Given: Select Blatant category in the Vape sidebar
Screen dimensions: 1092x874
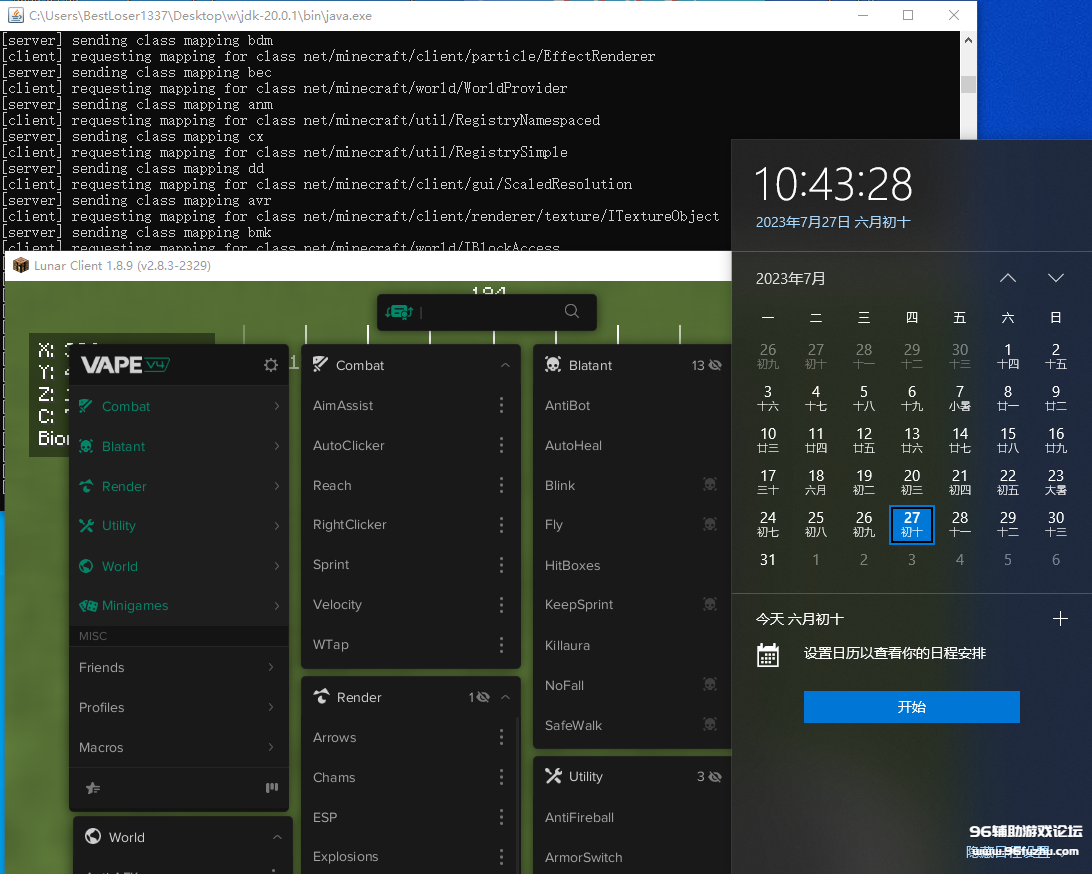Looking at the screenshot, I should click(123, 446).
